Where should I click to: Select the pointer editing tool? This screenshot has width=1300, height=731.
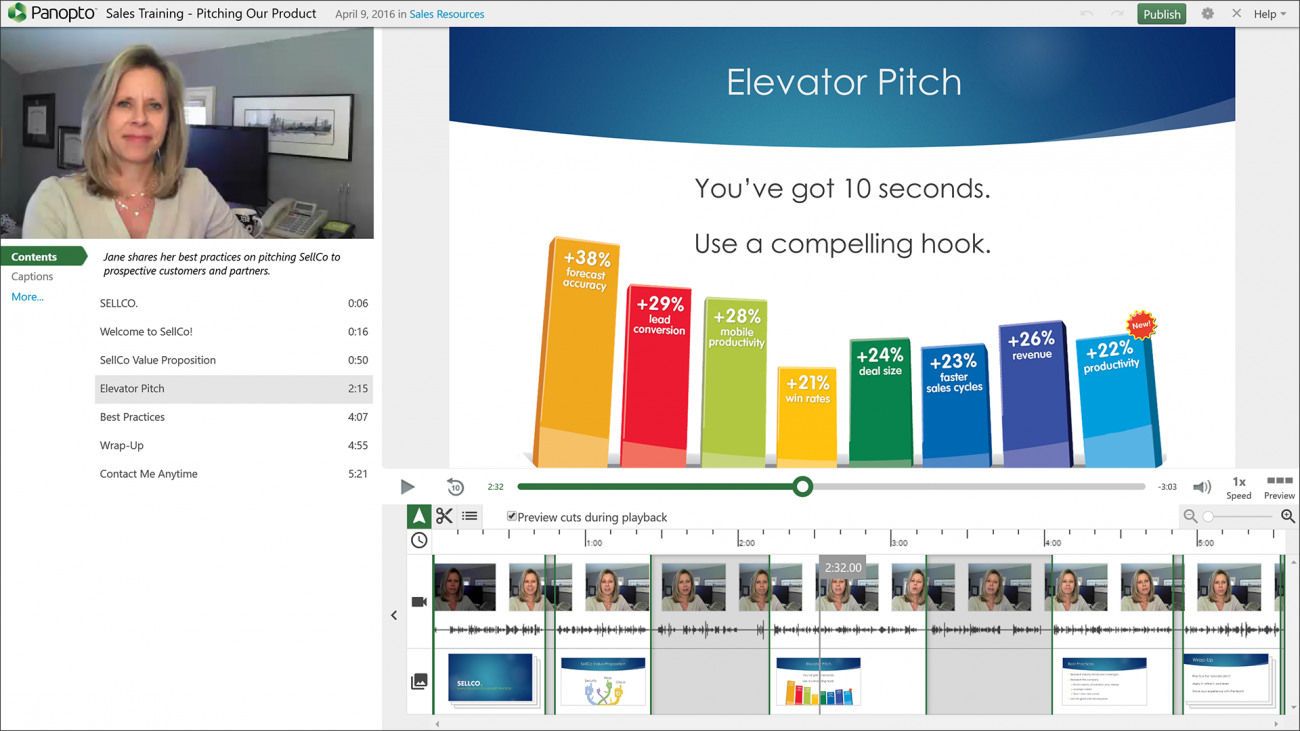pos(418,516)
